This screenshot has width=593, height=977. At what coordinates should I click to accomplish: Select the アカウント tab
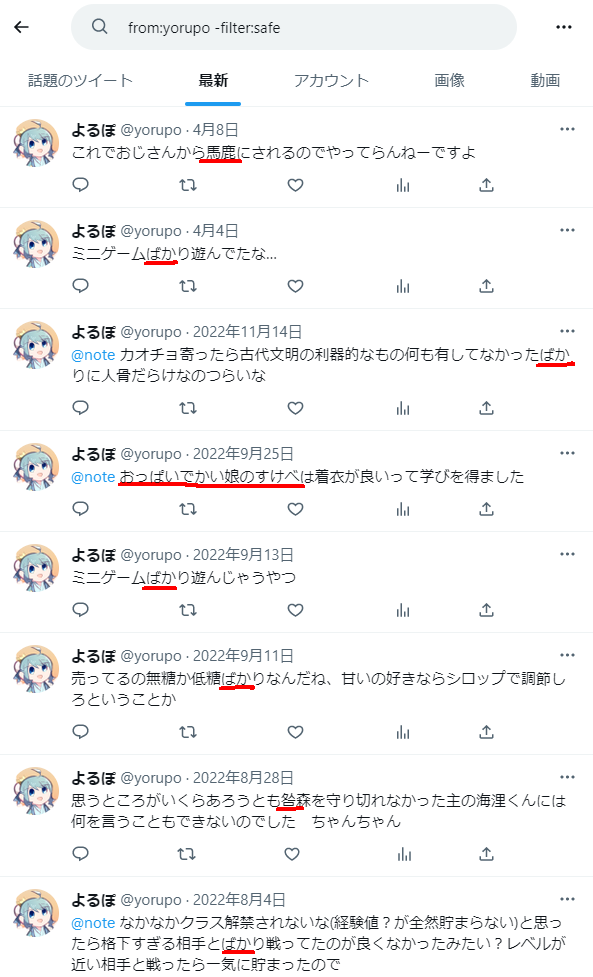(331, 80)
